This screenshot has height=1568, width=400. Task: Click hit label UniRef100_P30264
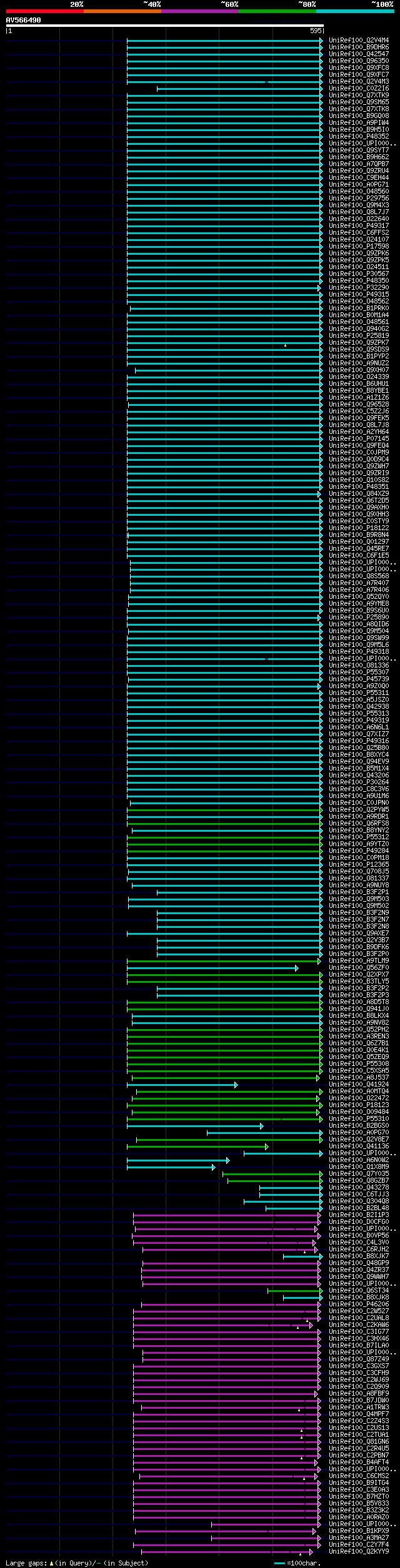[x=359, y=782]
